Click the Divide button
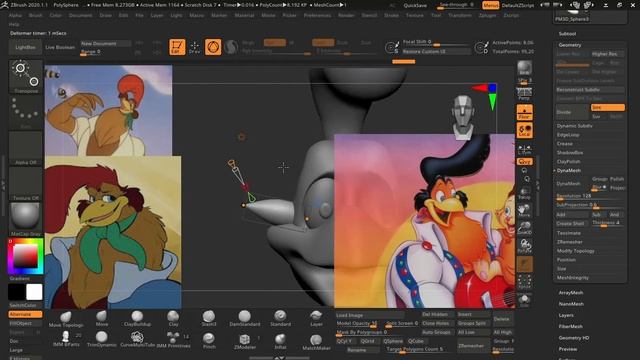The width and height of the screenshot is (640, 360). coord(573,112)
